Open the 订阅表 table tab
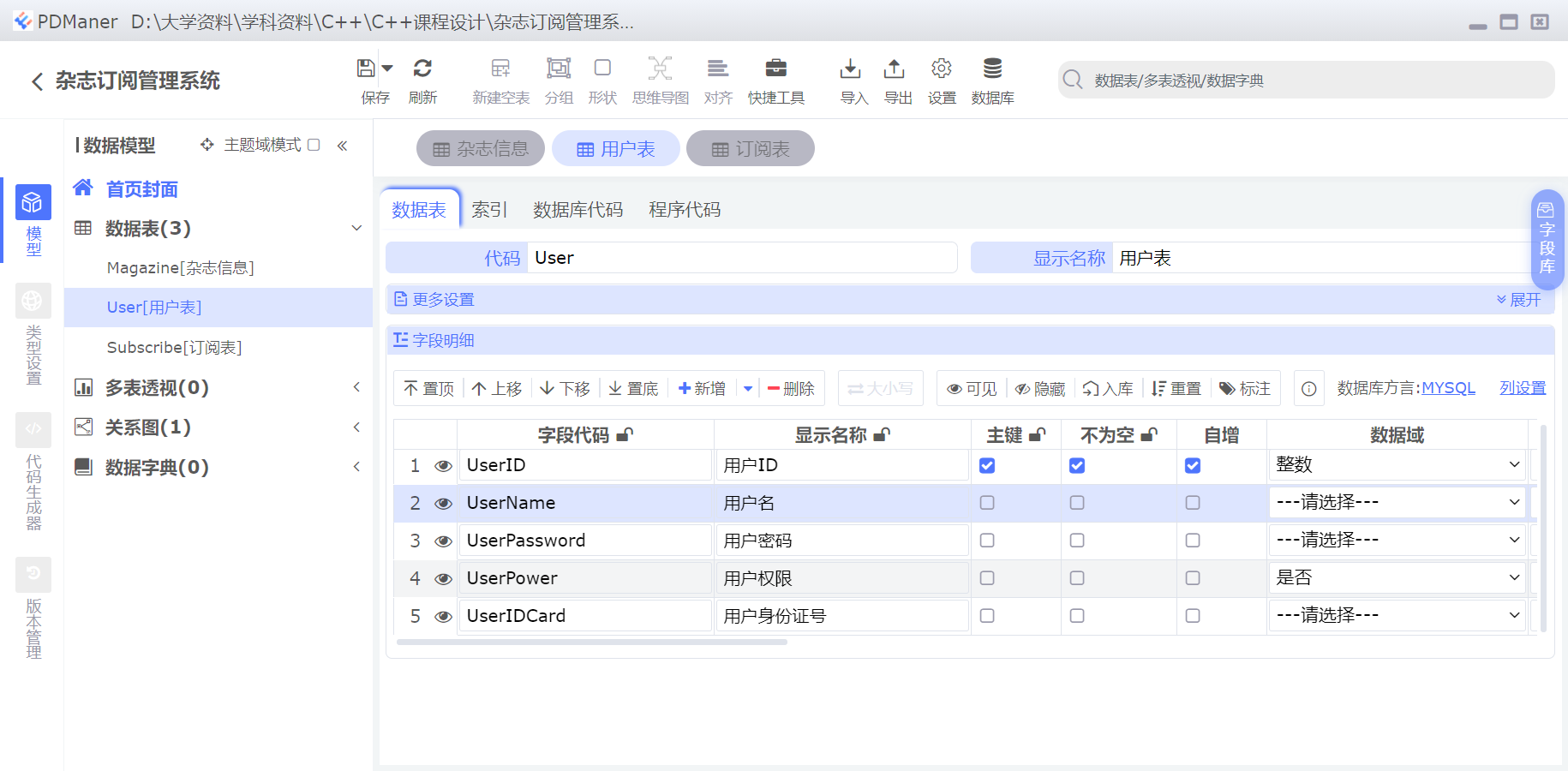This screenshot has width=1568, height=771. (750, 148)
